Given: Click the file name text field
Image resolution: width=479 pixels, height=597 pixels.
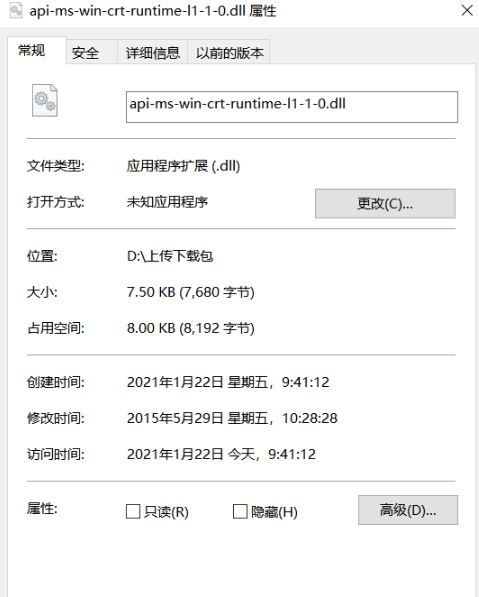Looking at the screenshot, I should 292,107.
